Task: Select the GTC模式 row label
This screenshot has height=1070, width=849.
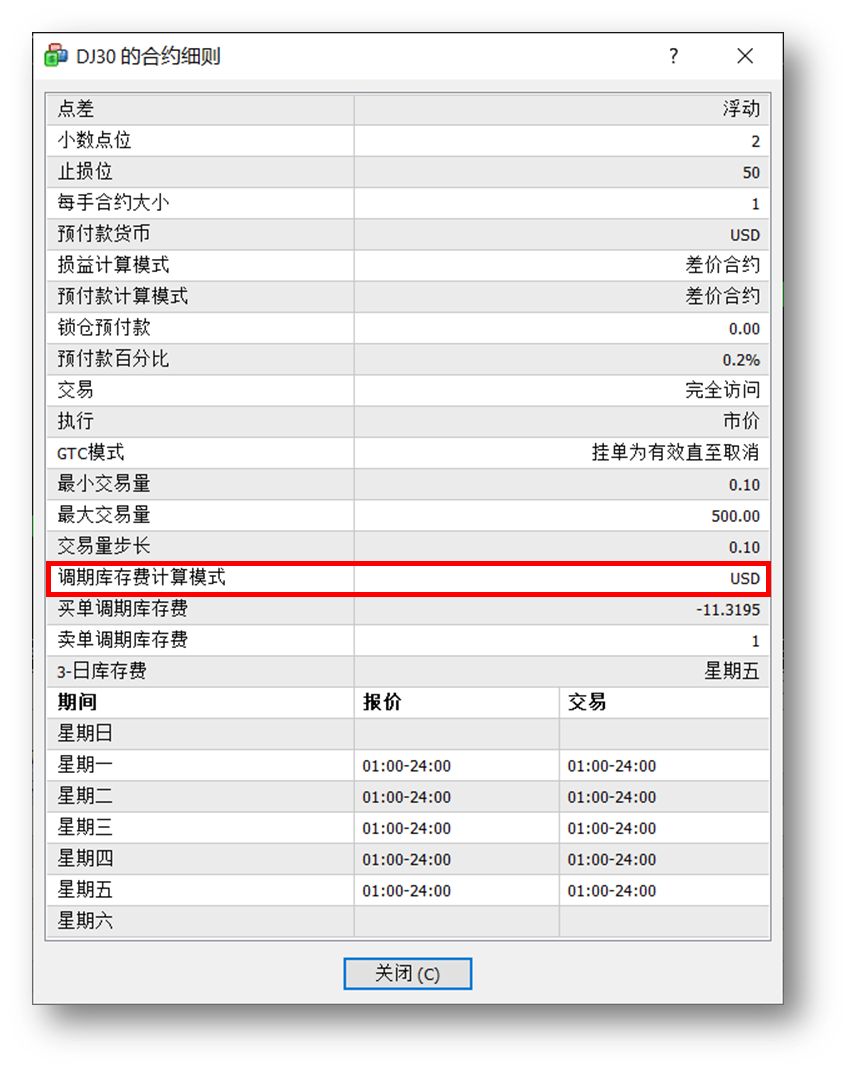Action: [91, 452]
